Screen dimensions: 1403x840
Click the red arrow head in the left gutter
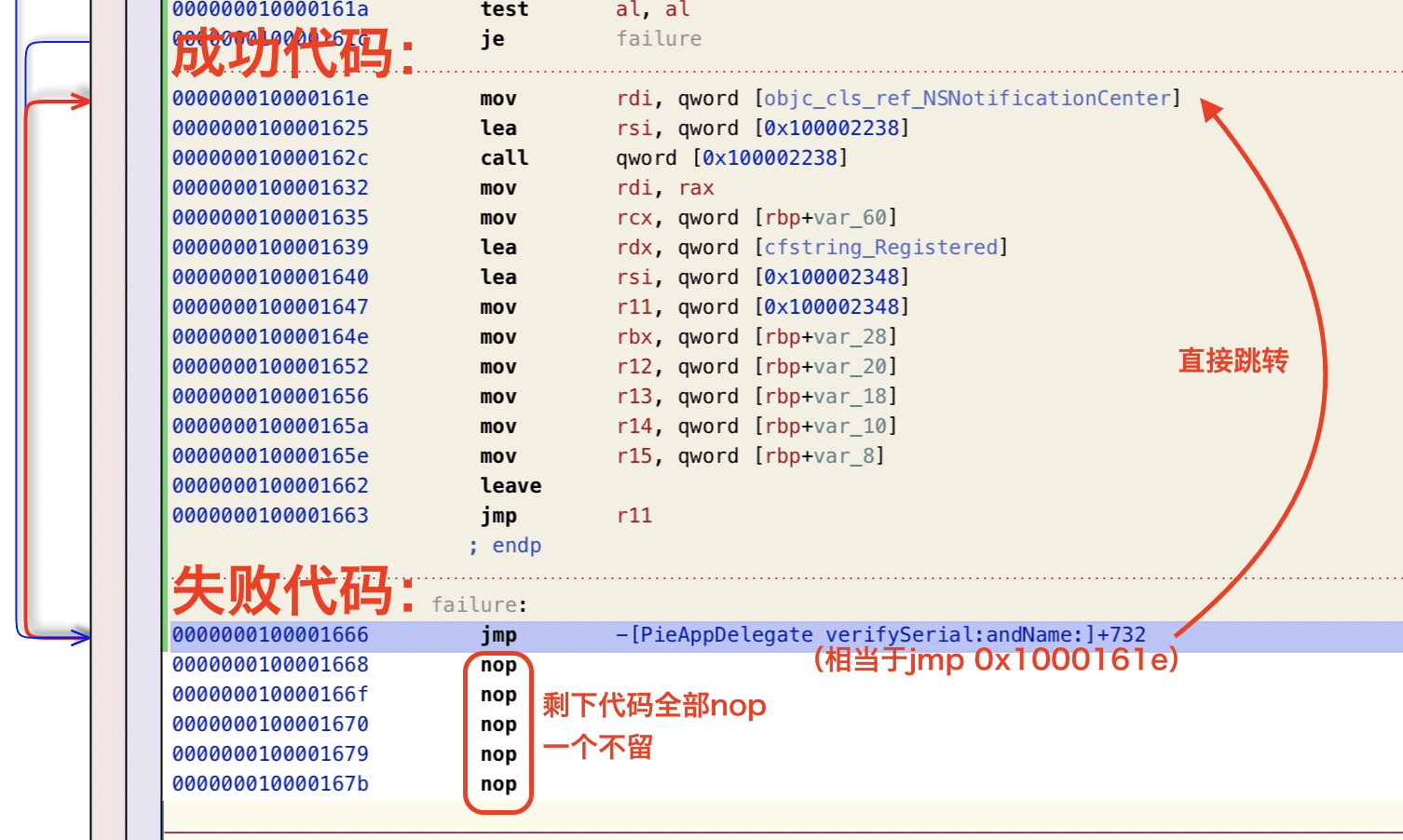(x=80, y=101)
